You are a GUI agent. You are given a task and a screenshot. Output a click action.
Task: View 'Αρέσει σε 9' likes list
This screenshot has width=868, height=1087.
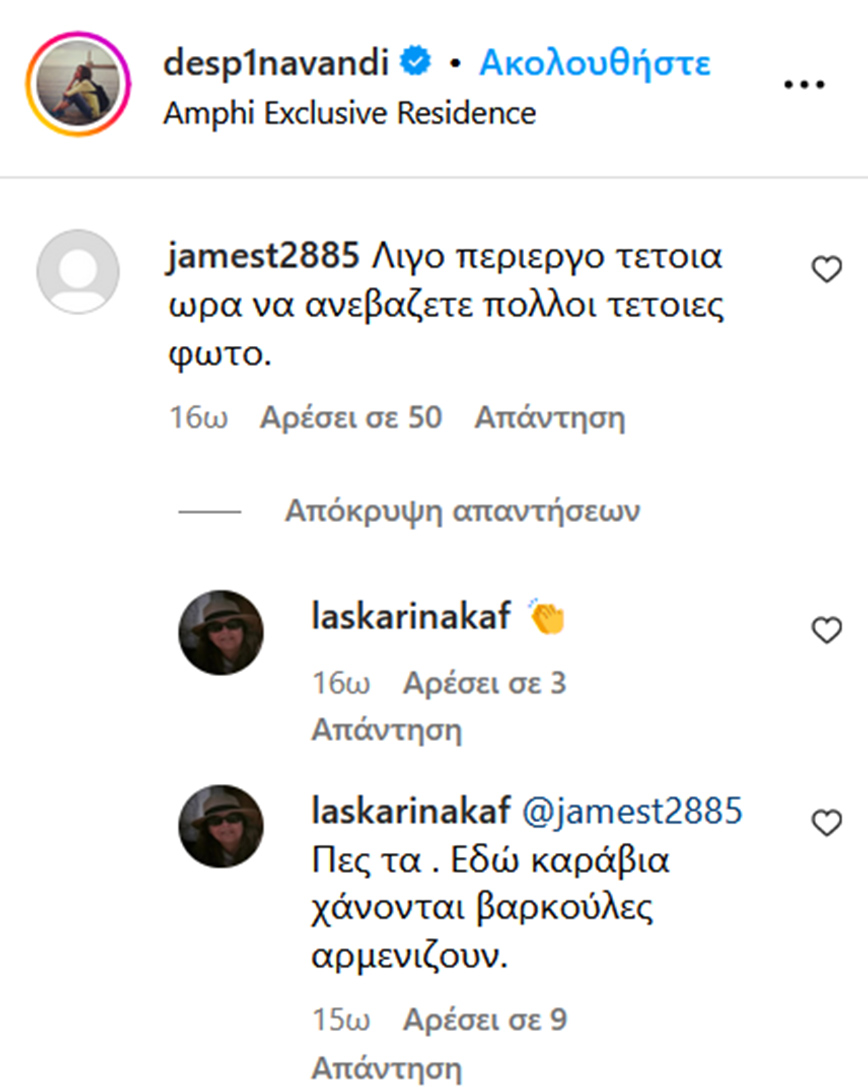tap(485, 1020)
